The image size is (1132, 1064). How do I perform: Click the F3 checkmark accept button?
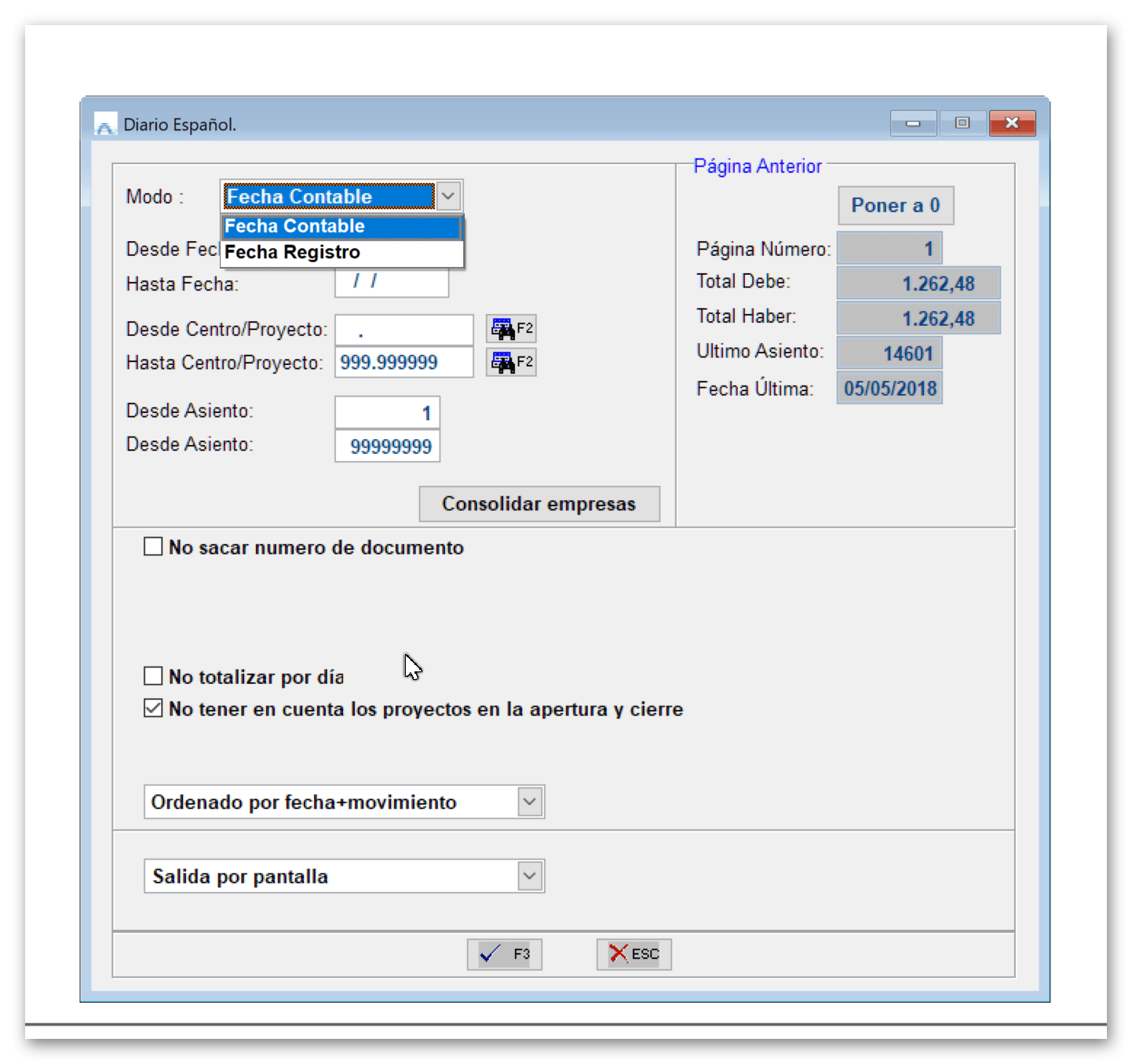point(504,954)
